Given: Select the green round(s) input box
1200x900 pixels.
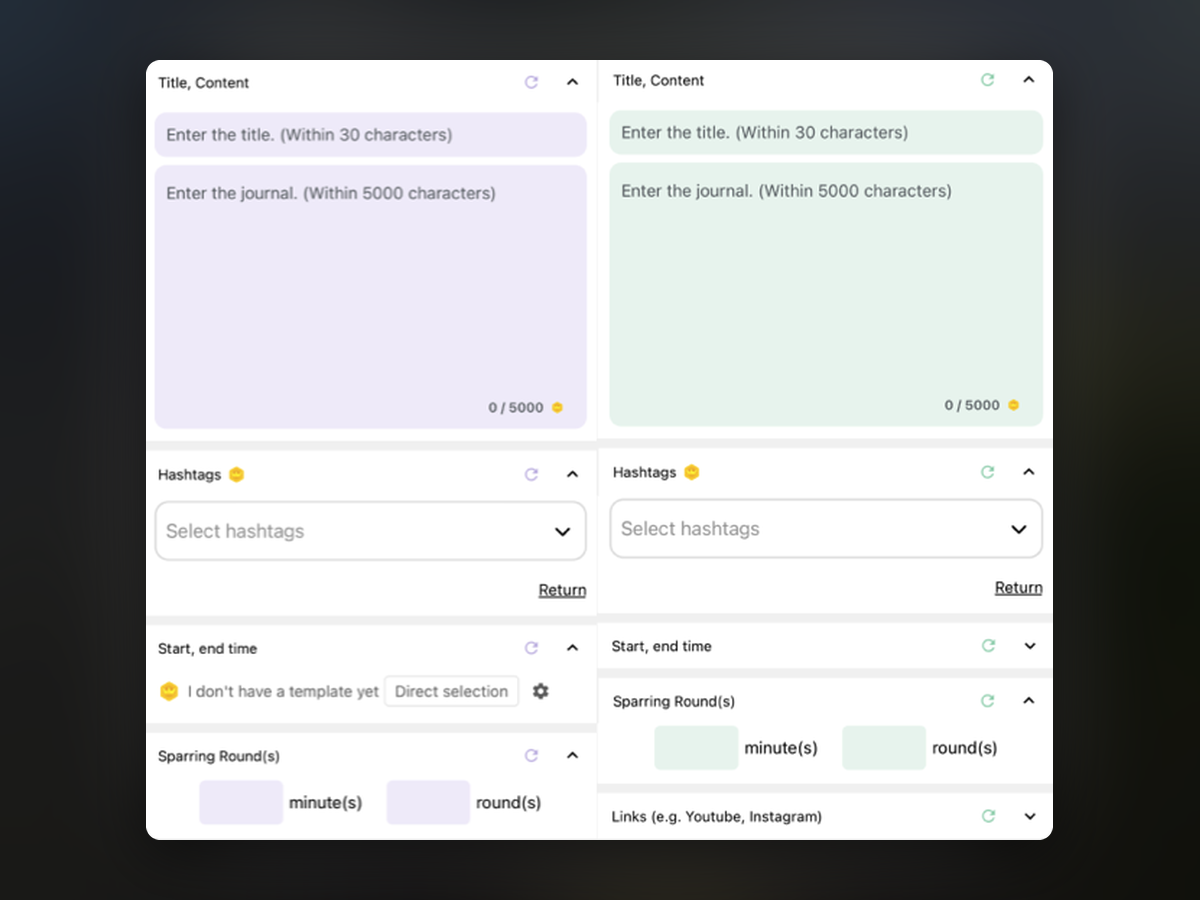Looking at the screenshot, I should click(x=884, y=748).
